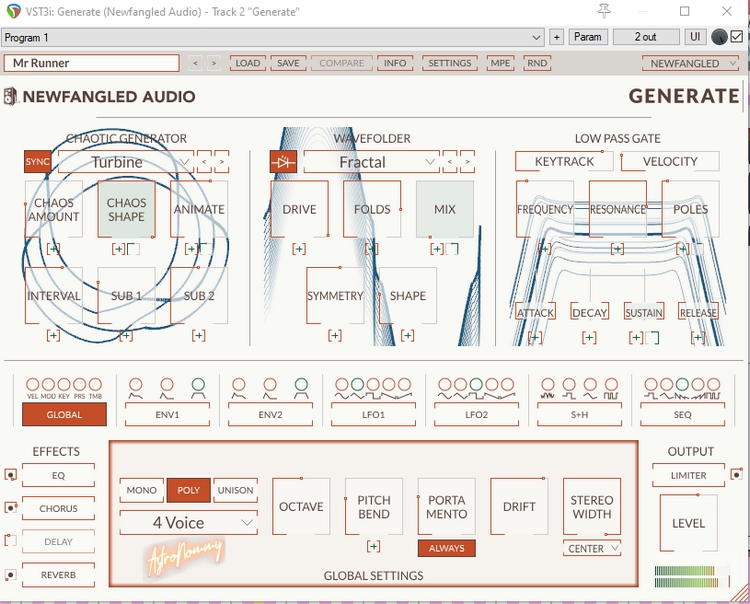Toggle the diode icon in Wavefolder
Viewport: 750px width, 604px height.
(283, 162)
